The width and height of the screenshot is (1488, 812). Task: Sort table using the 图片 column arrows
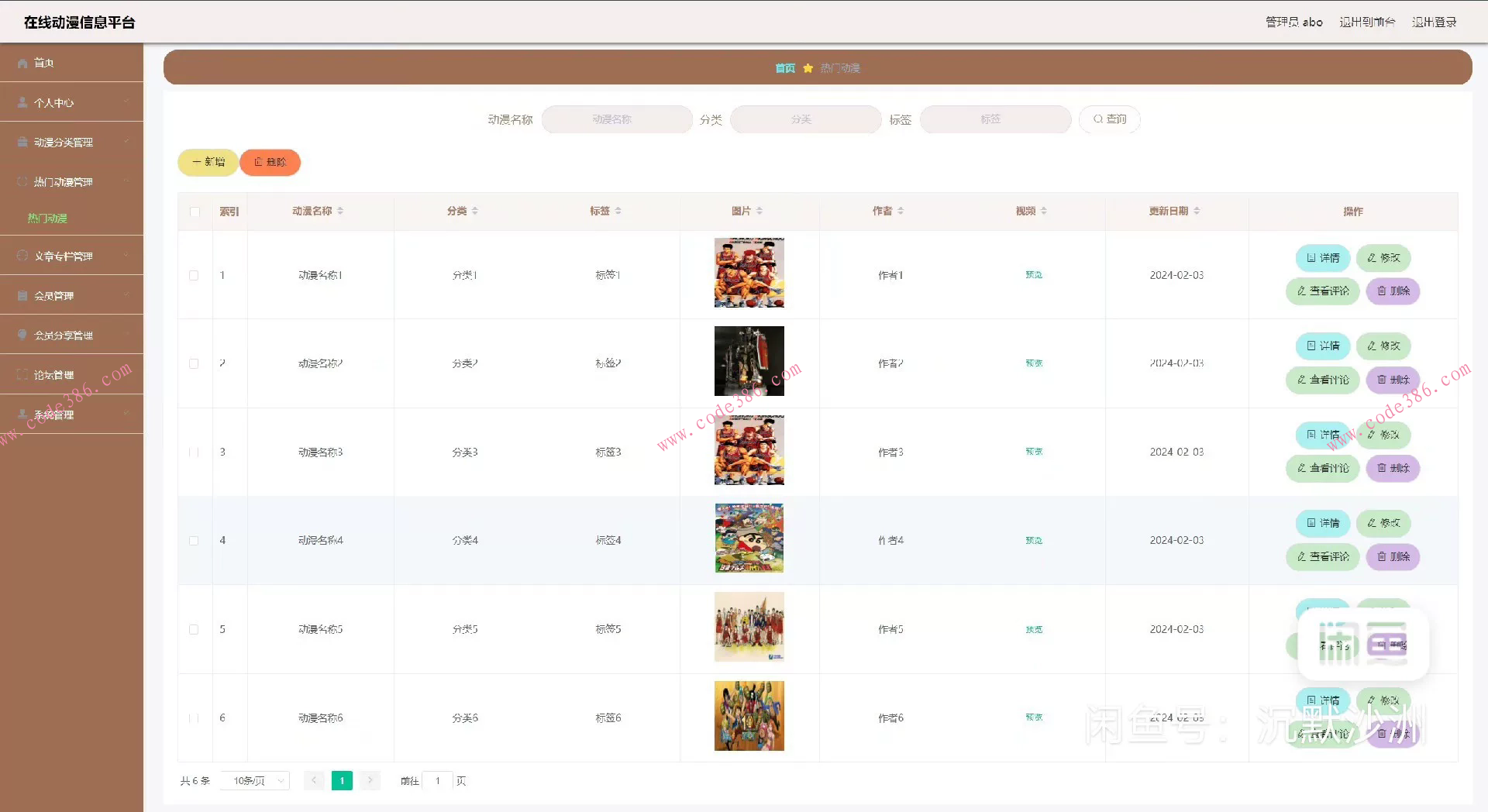point(759,211)
